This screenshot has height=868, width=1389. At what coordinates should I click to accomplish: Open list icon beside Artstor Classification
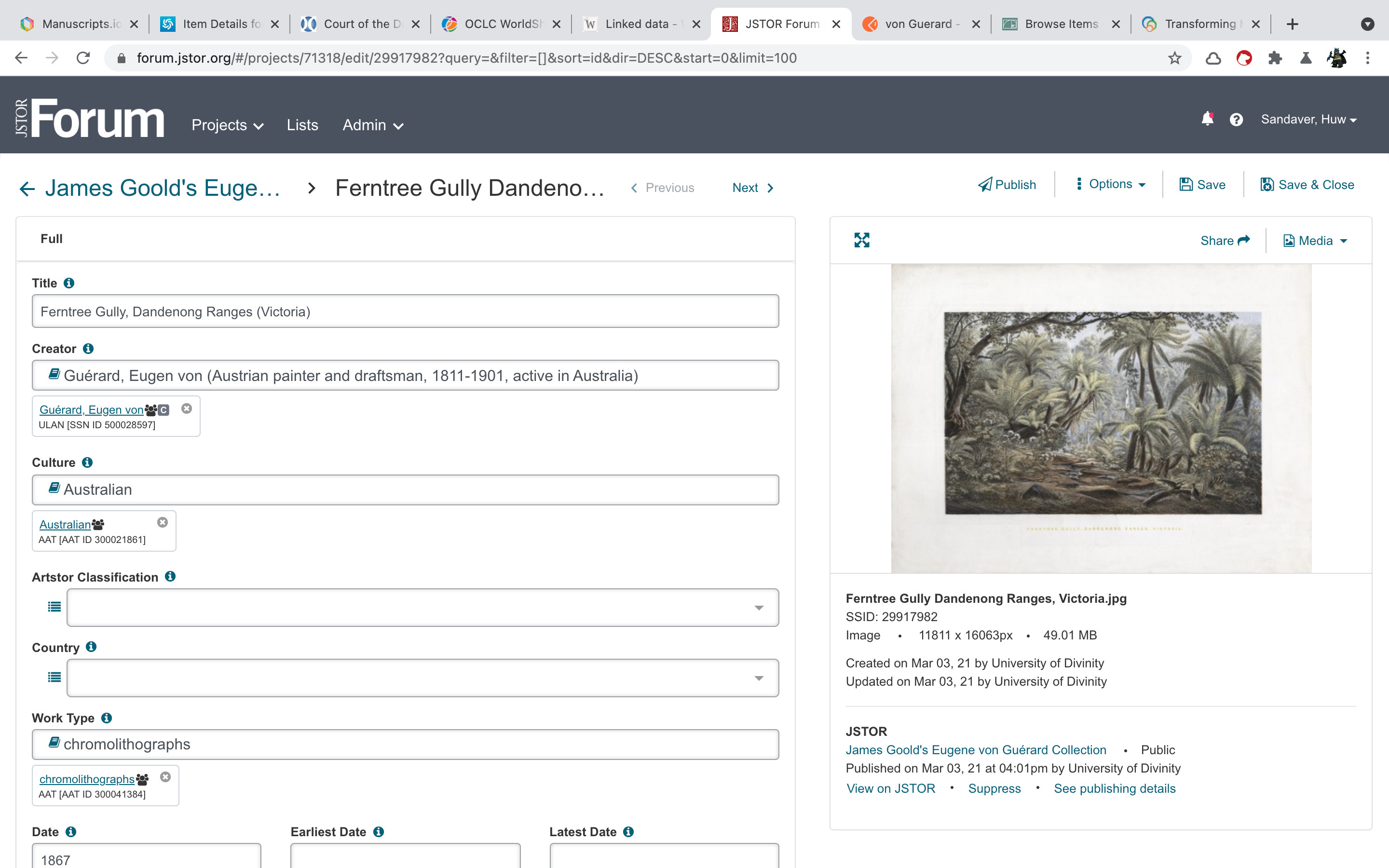coord(54,607)
